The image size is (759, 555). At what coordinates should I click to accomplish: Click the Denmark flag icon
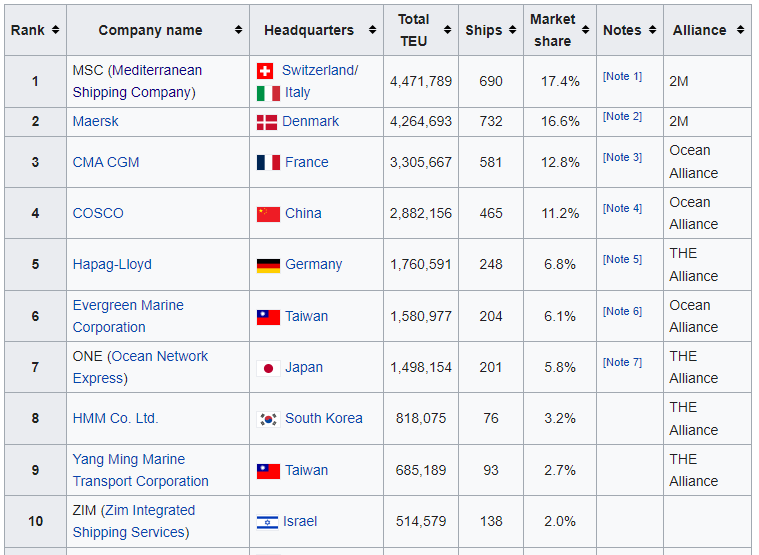coord(267,122)
